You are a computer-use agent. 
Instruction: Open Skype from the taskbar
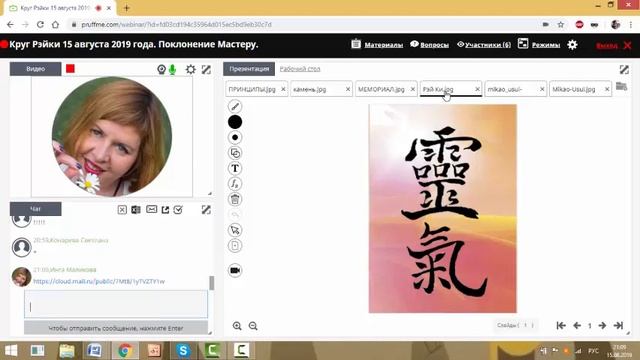click(183, 351)
